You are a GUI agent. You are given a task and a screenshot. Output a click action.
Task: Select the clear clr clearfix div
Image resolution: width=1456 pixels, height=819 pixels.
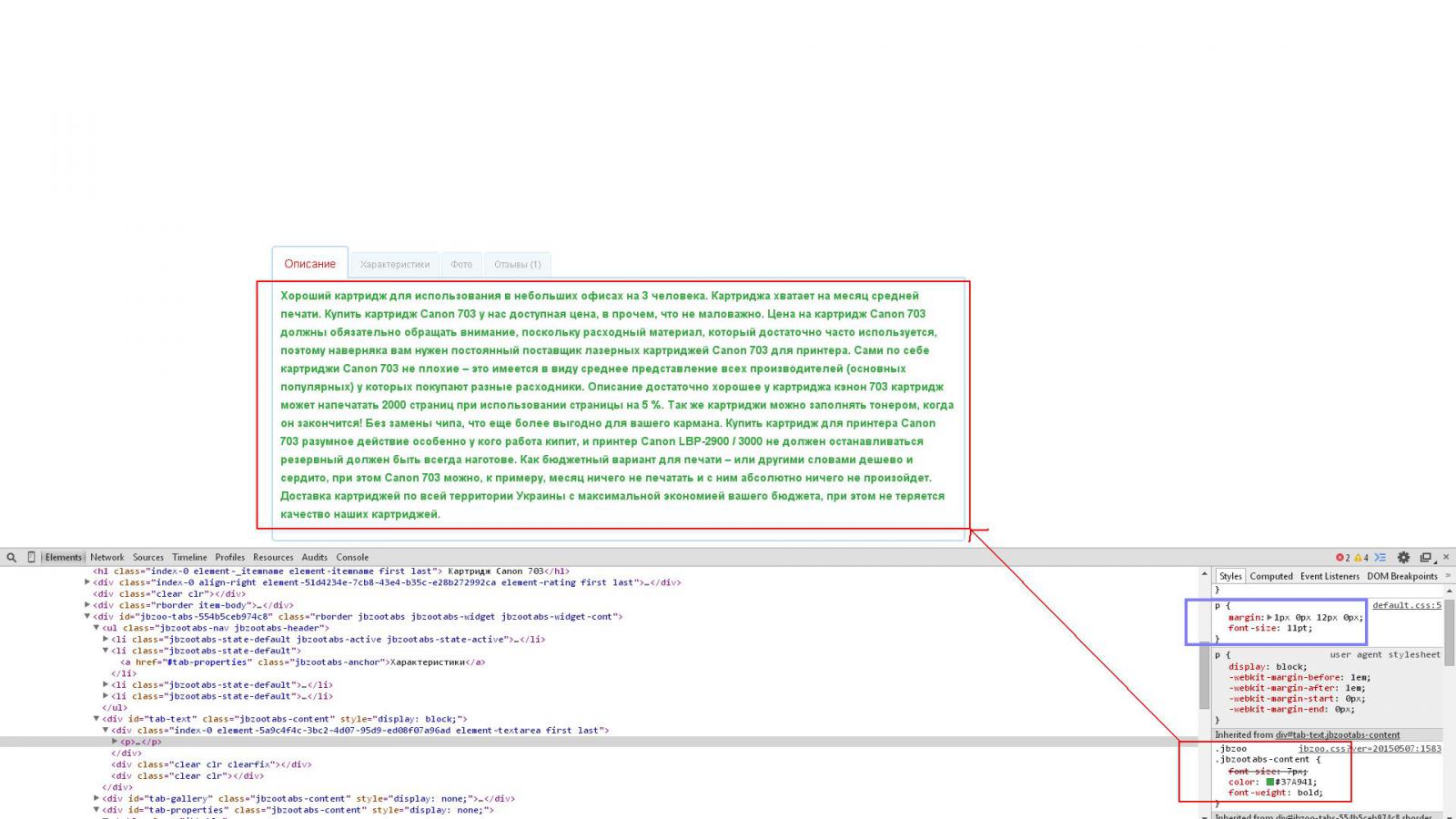pyautogui.click(x=211, y=764)
